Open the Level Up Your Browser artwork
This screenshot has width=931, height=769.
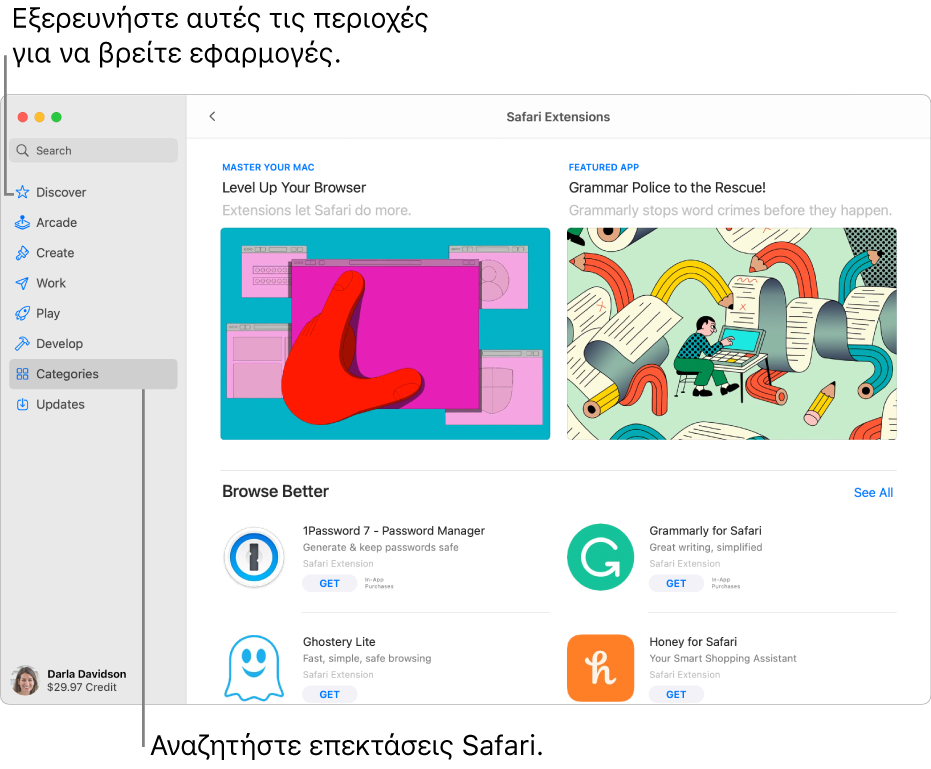point(385,334)
